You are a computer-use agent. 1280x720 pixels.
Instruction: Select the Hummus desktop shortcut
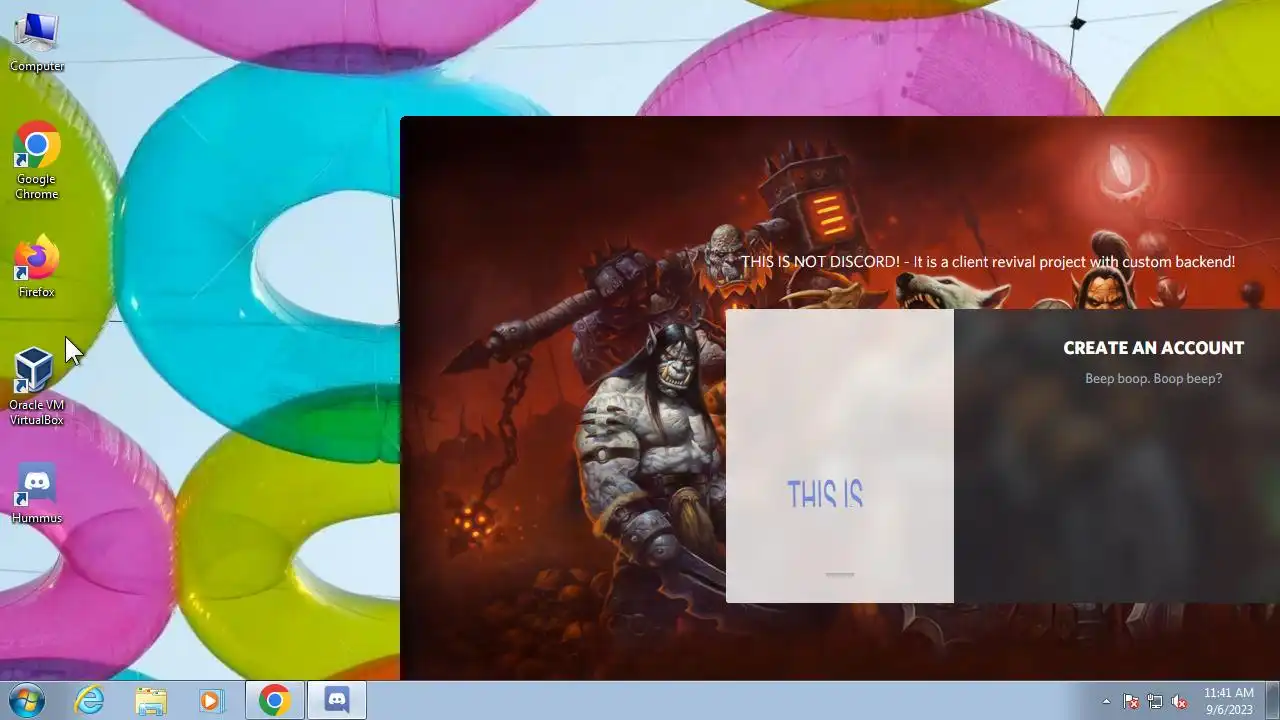click(37, 494)
